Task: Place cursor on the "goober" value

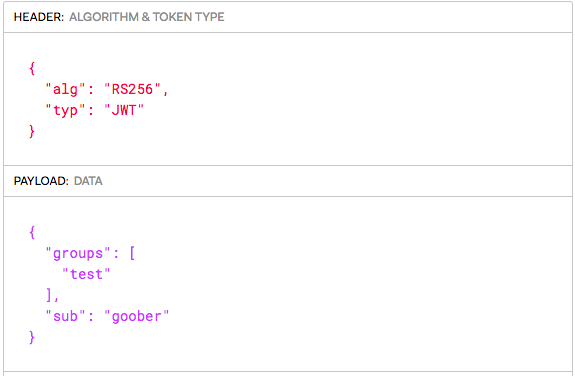Action: click(x=136, y=316)
